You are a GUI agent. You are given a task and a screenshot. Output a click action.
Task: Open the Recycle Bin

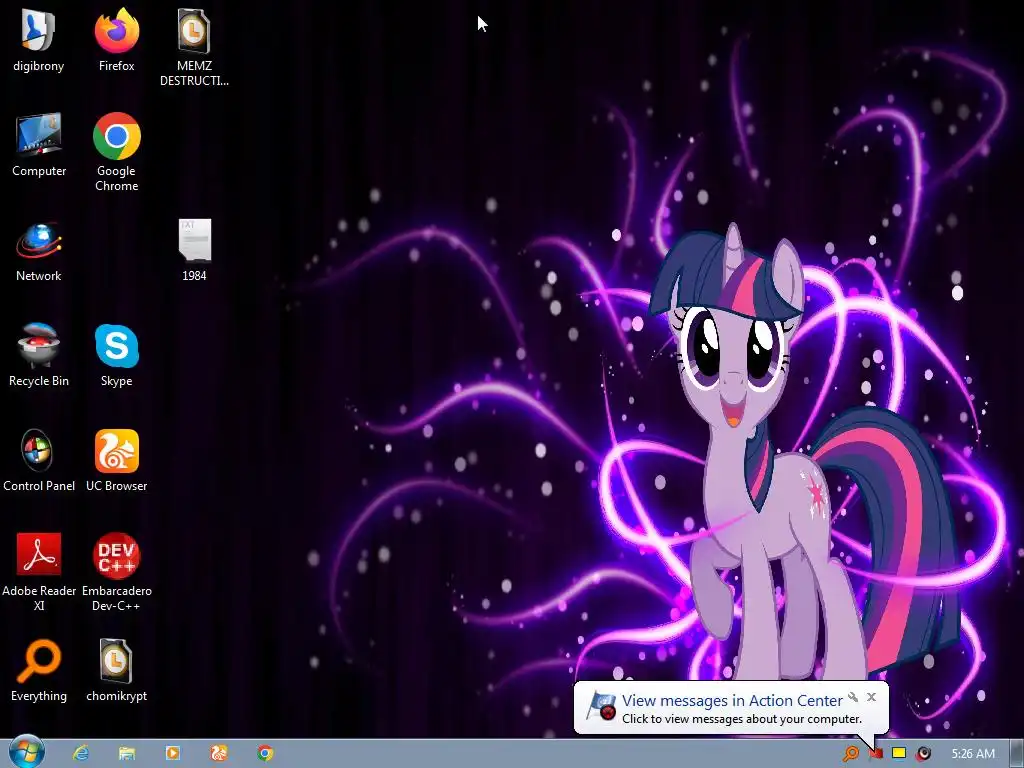pyautogui.click(x=39, y=355)
